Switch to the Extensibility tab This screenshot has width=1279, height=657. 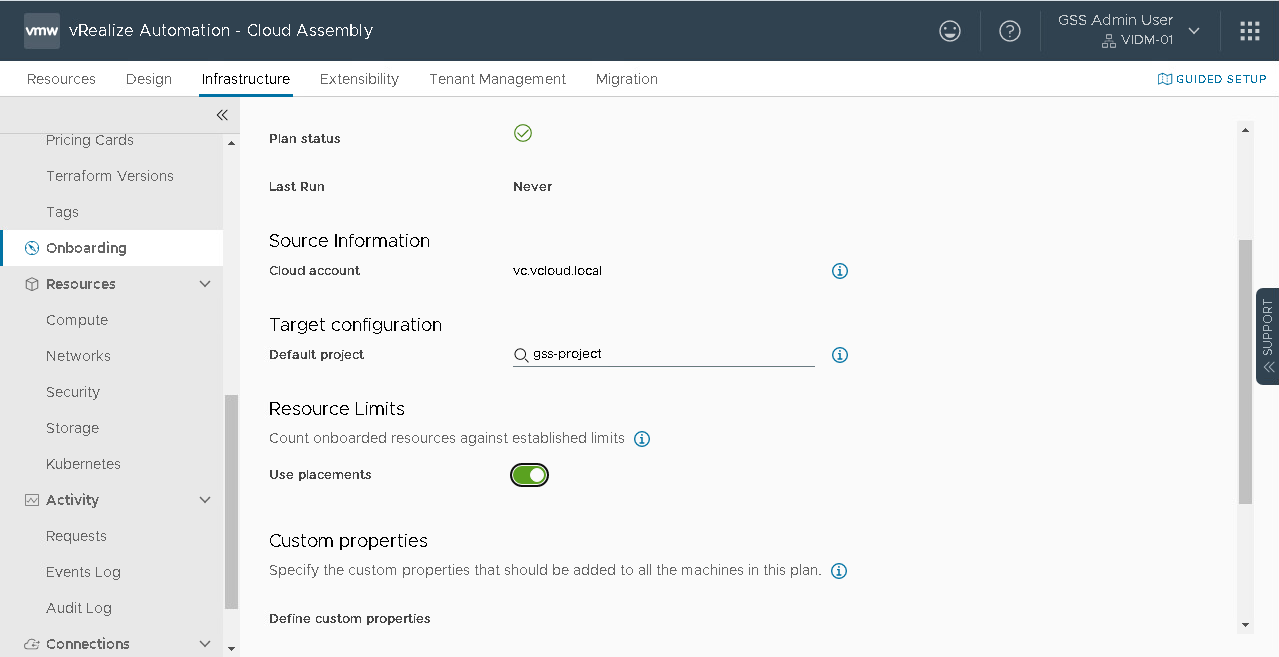359,79
